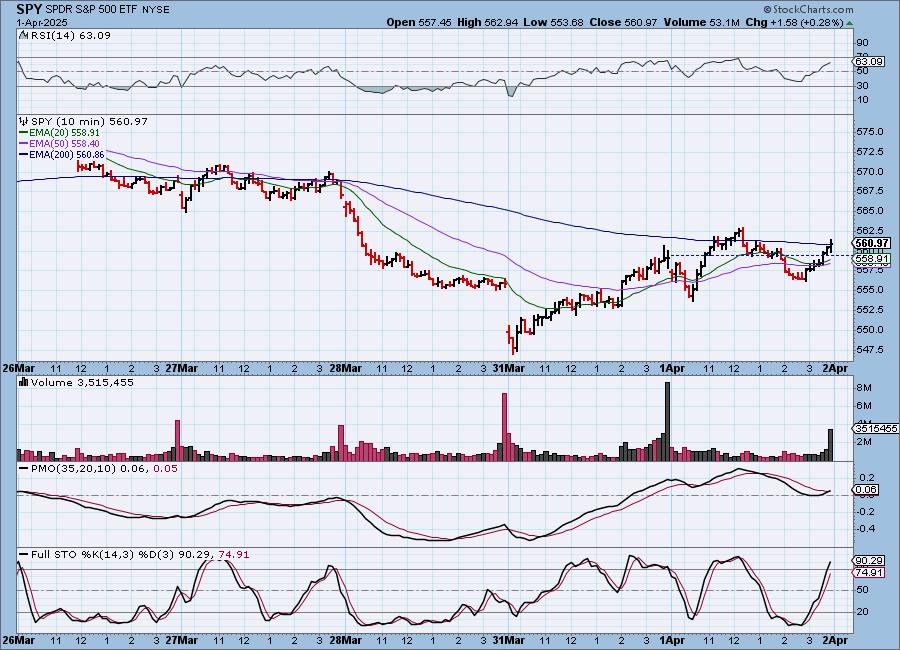Screen dimensions: 900x650
Task: Click the bar icon before SPY (10 min)
Action: [24, 121]
